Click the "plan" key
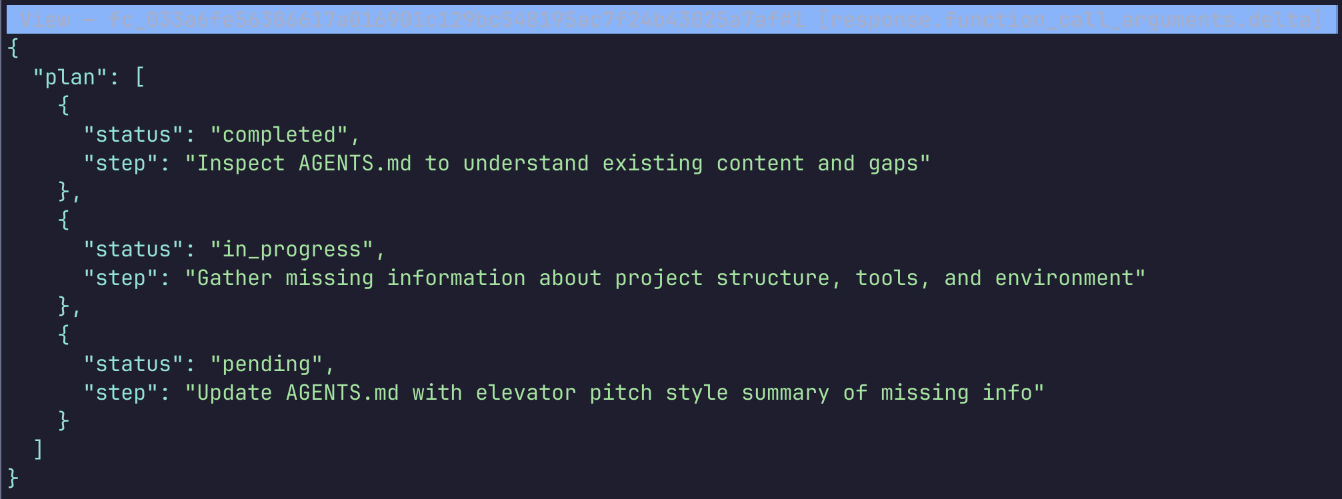This screenshot has height=499, width=1342. (70, 77)
